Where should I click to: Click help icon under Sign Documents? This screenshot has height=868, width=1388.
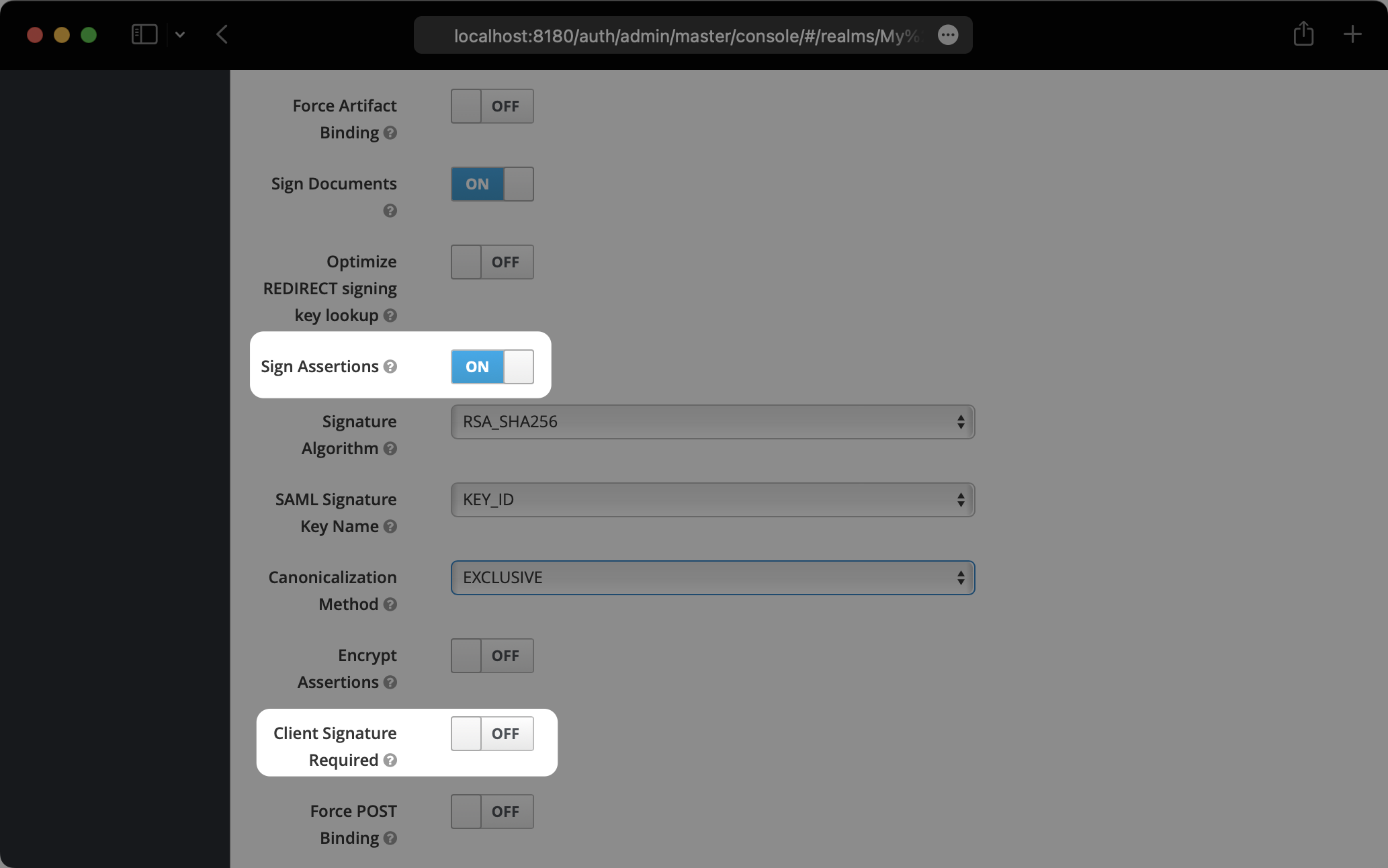tap(390, 211)
